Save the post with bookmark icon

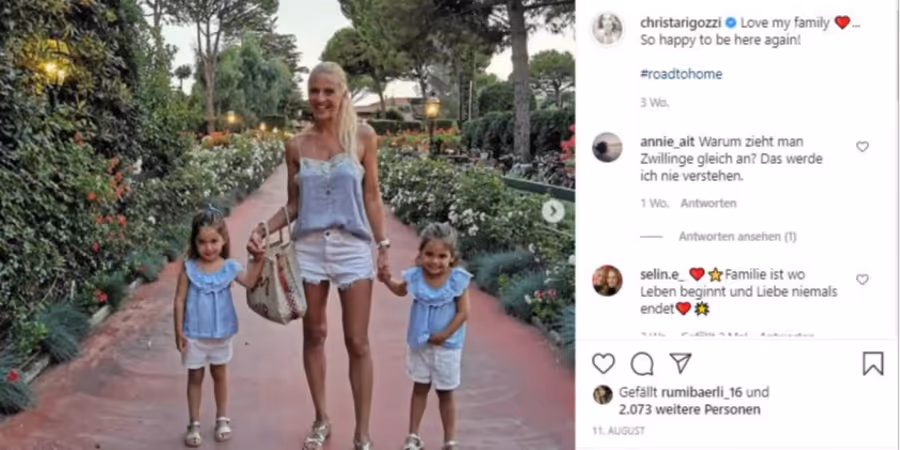873,363
